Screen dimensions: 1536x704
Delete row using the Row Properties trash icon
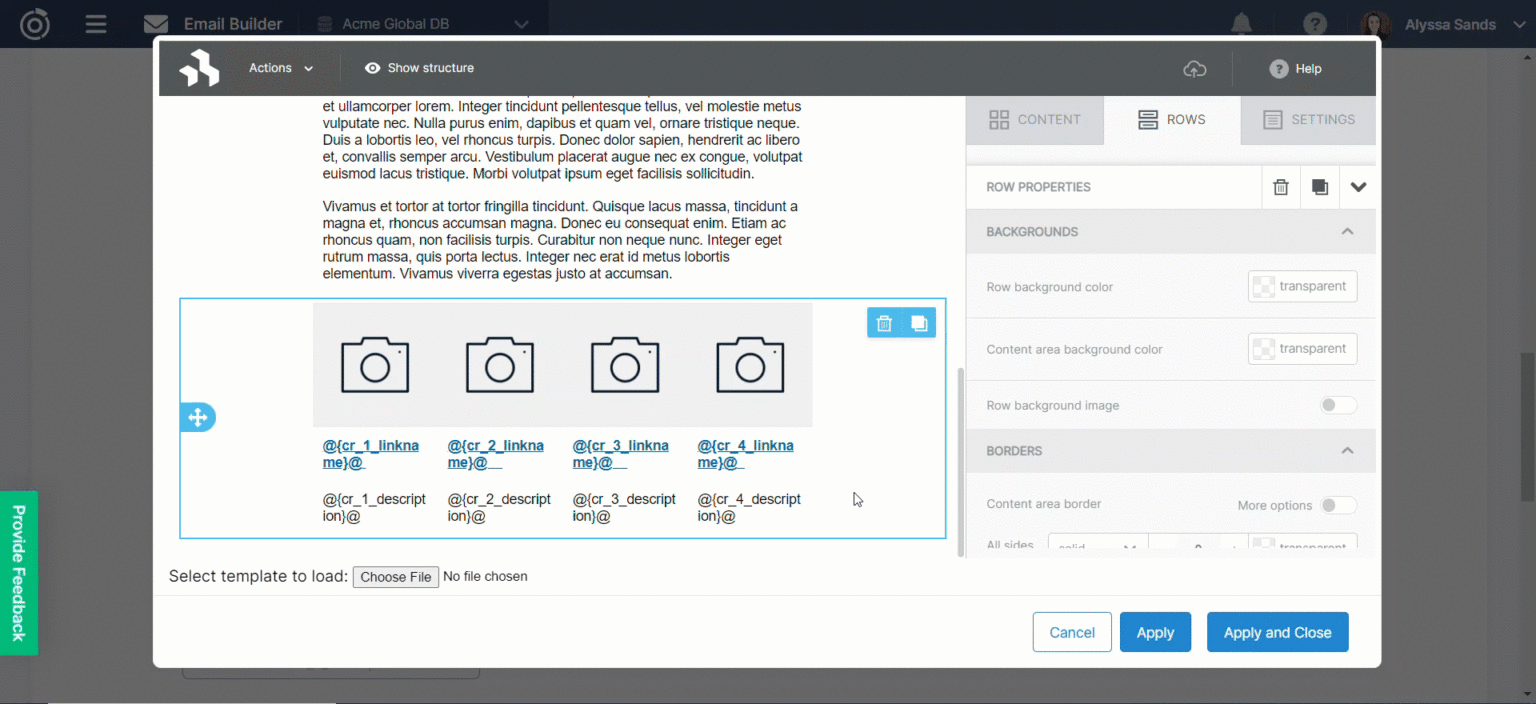tap(1280, 187)
